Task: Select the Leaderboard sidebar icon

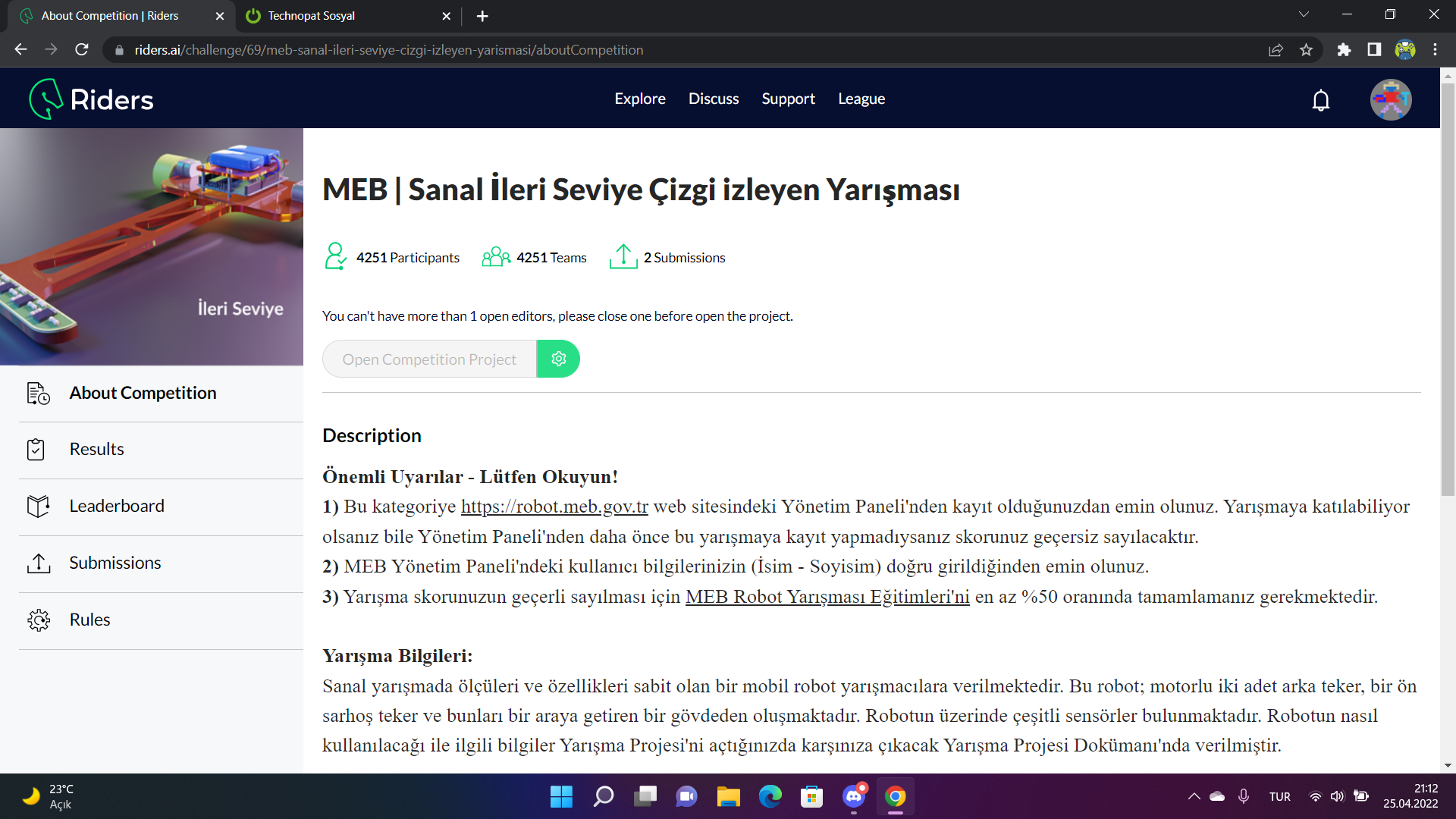Action: [37, 505]
